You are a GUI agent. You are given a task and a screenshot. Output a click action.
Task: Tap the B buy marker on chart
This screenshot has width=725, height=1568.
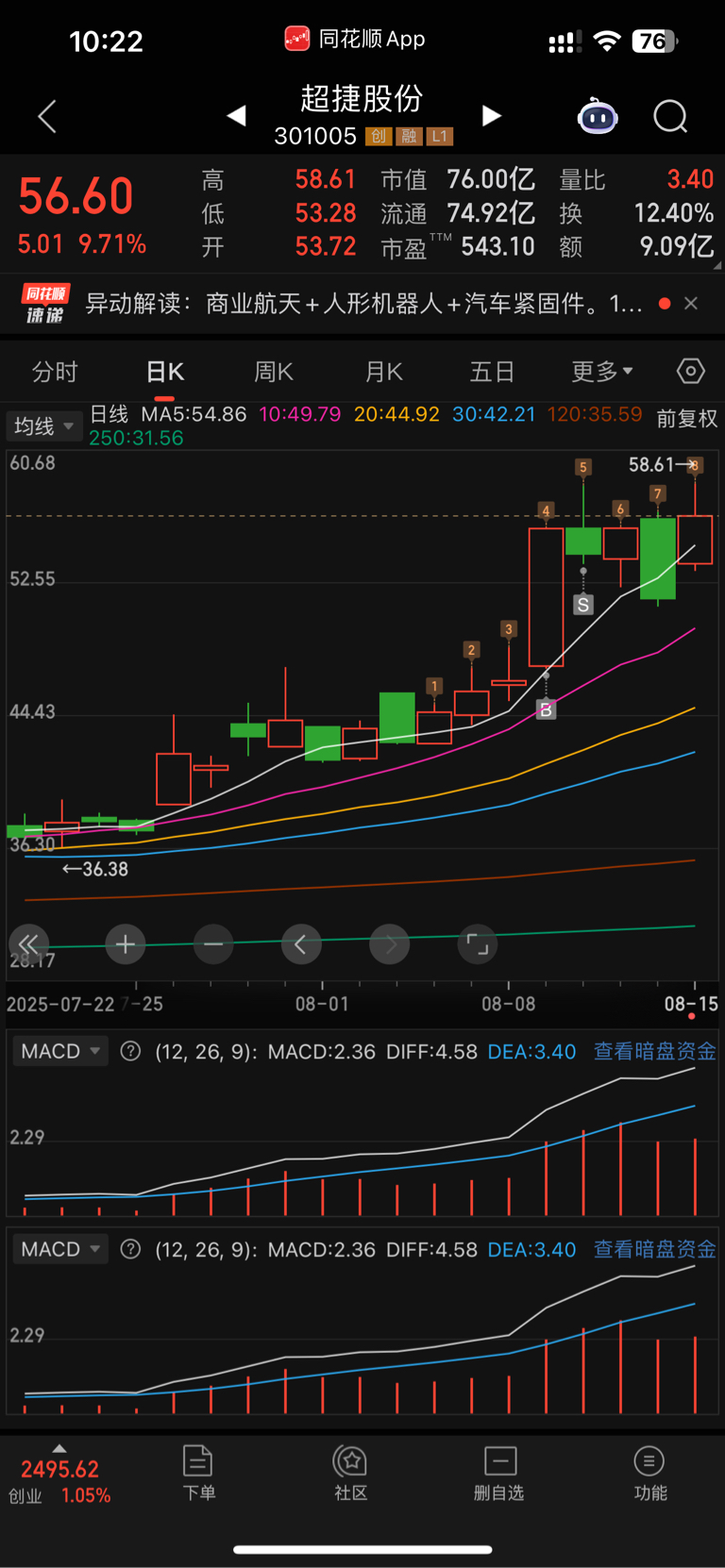[x=546, y=710]
